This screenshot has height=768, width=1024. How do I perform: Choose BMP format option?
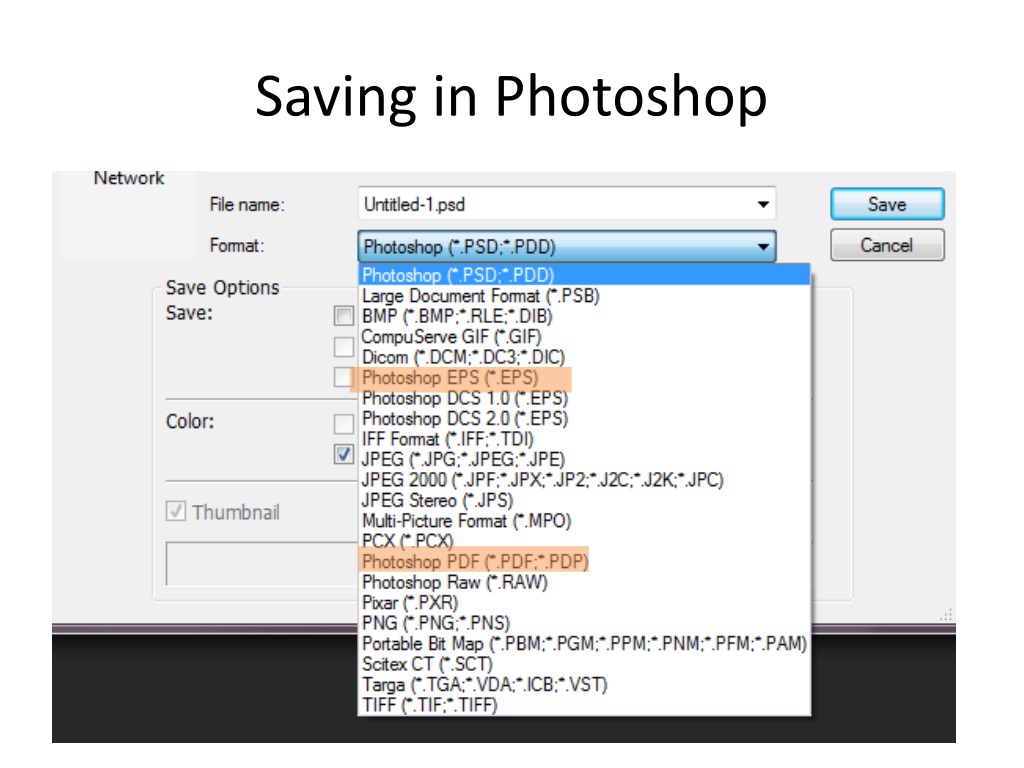coord(584,316)
